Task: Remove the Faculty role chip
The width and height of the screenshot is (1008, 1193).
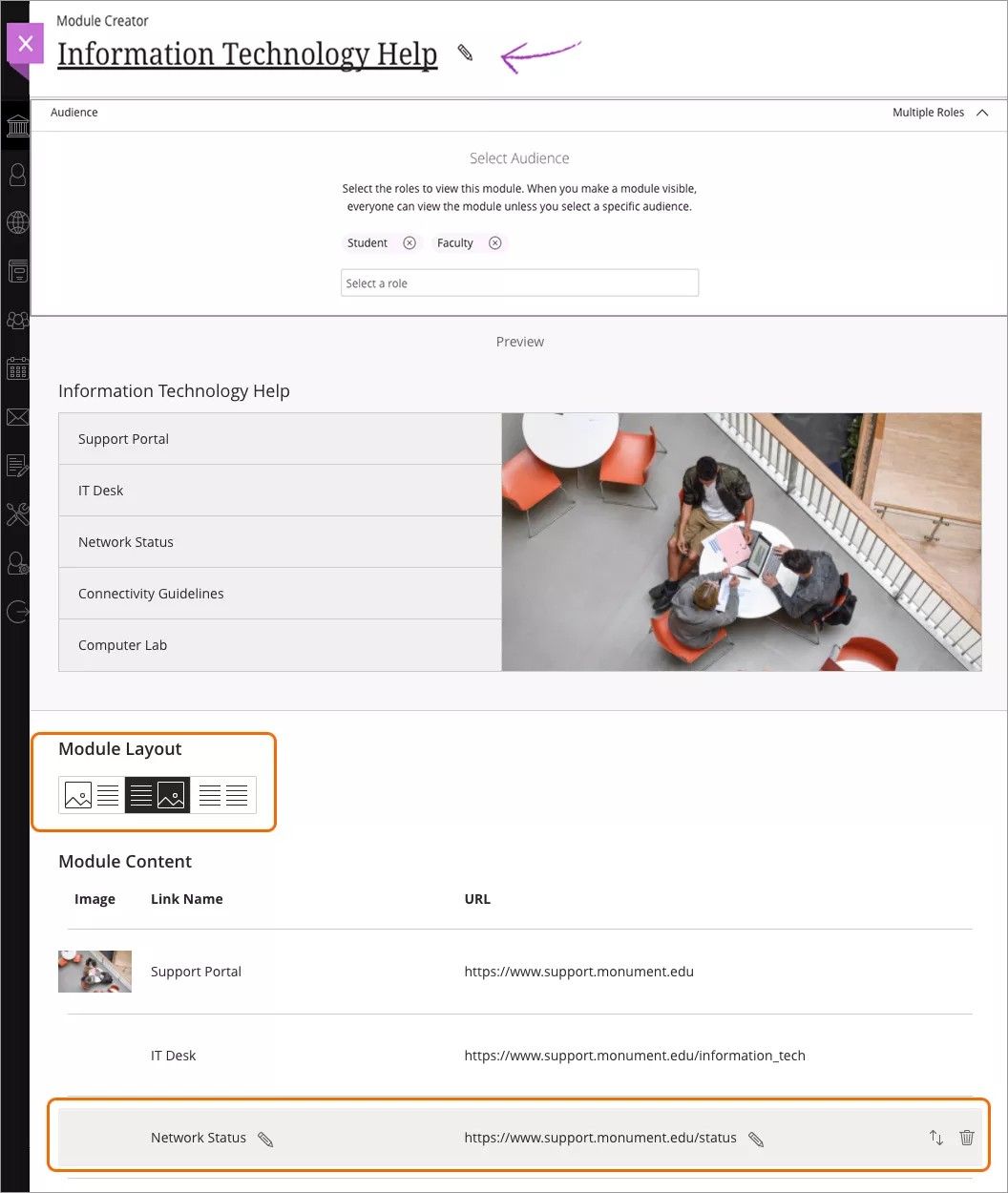Action: (495, 242)
